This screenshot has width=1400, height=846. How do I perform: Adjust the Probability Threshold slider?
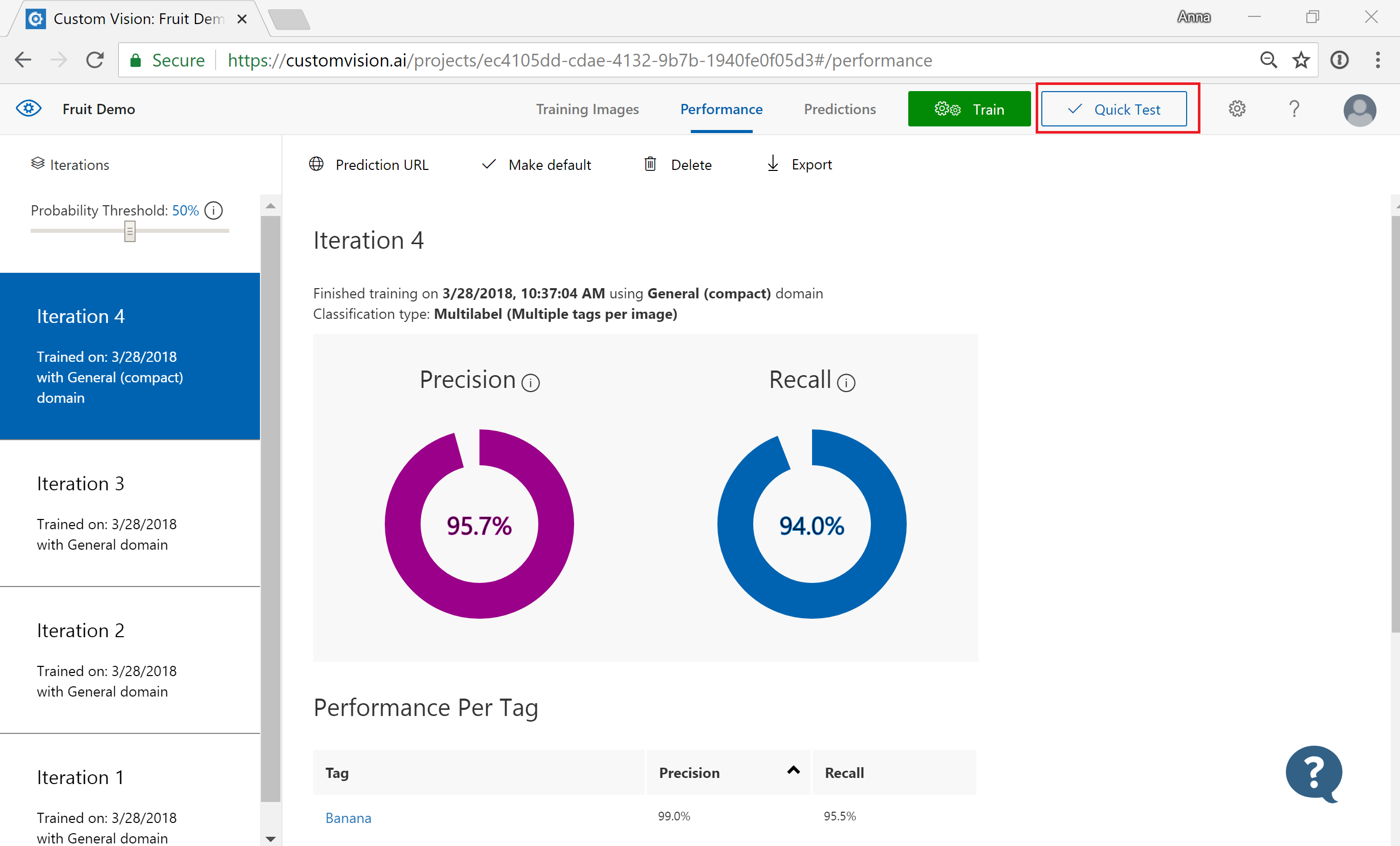[129, 231]
